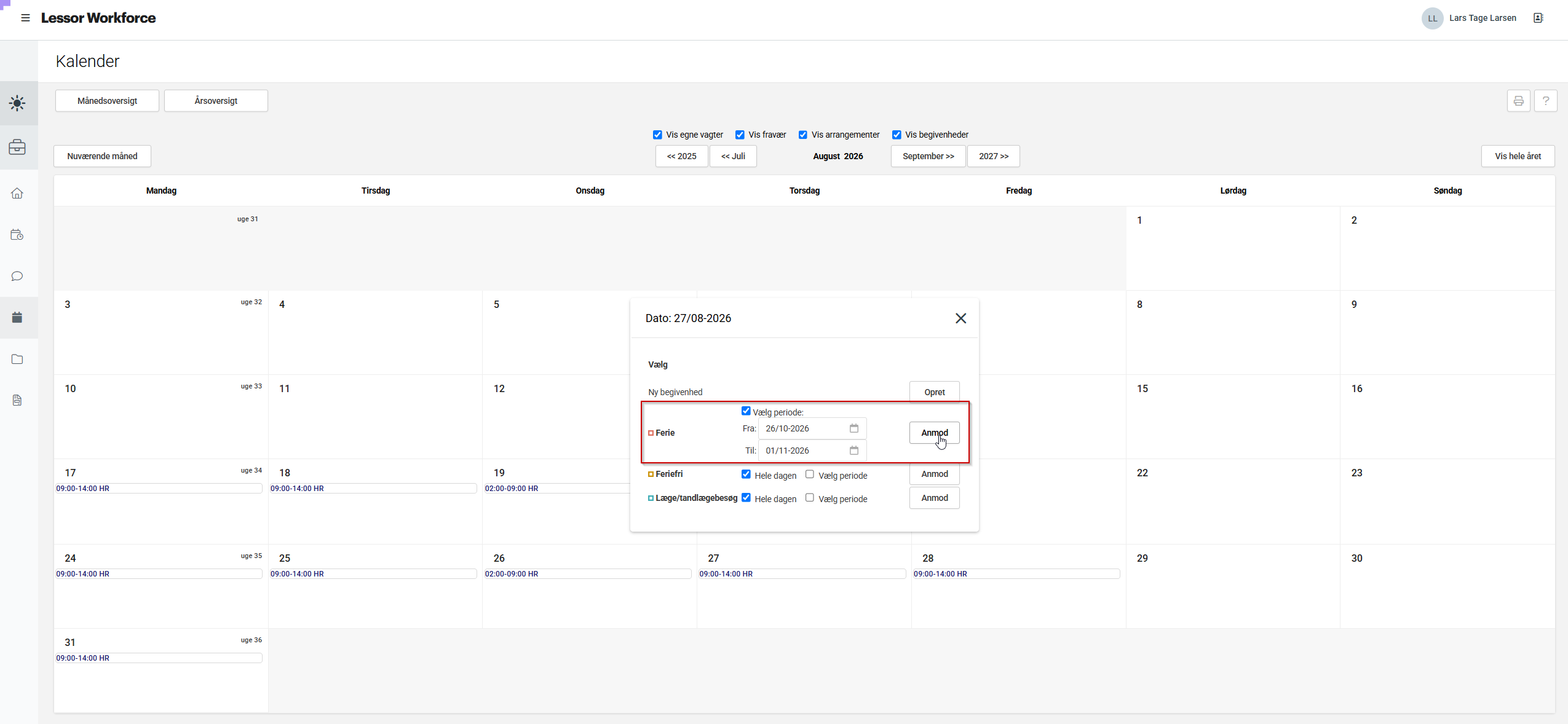The width and height of the screenshot is (1568, 724).
Task: Select calendar day 30 Sunday
Action: click(x=1447, y=586)
